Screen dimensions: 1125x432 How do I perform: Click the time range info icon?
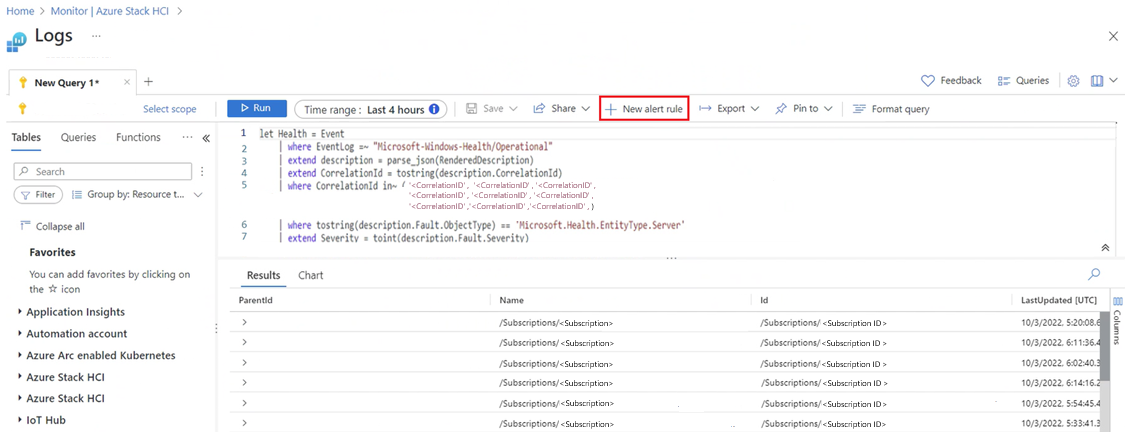click(x=434, y=110)
